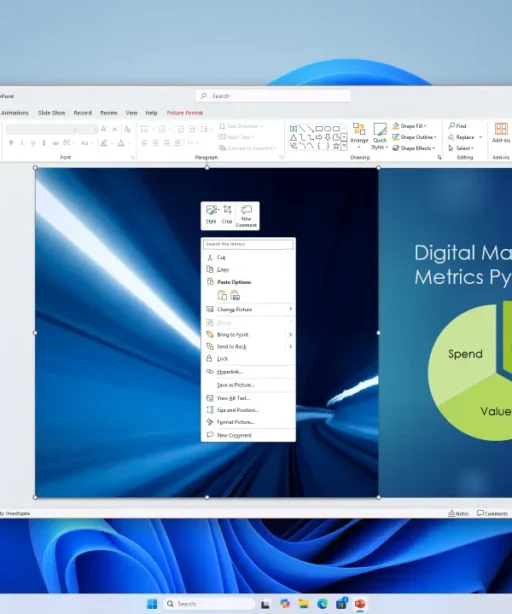Click the Crop icon in the mini toolbar
This screenshot has height=614, width=512.
[x=227, y=215]
